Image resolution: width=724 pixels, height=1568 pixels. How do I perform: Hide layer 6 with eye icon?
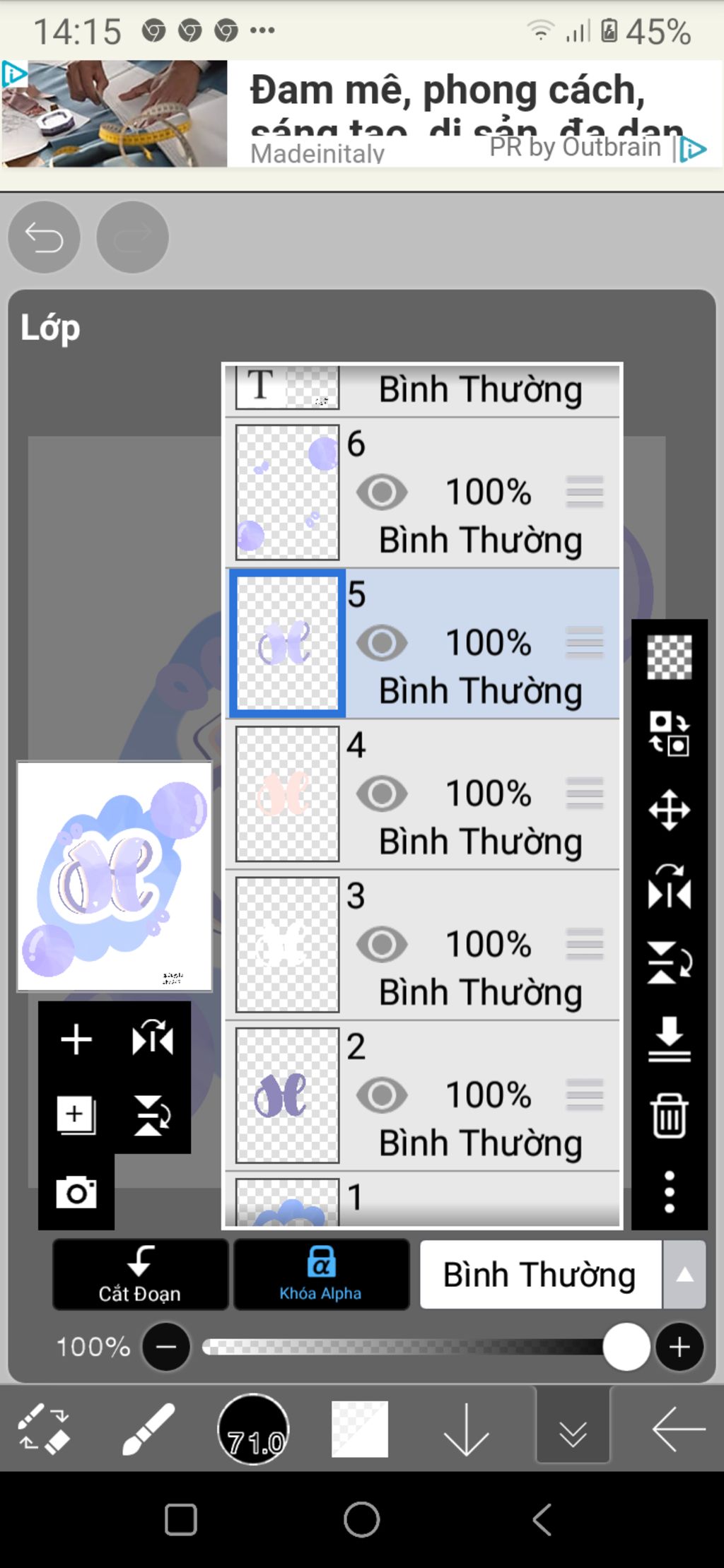382,493
